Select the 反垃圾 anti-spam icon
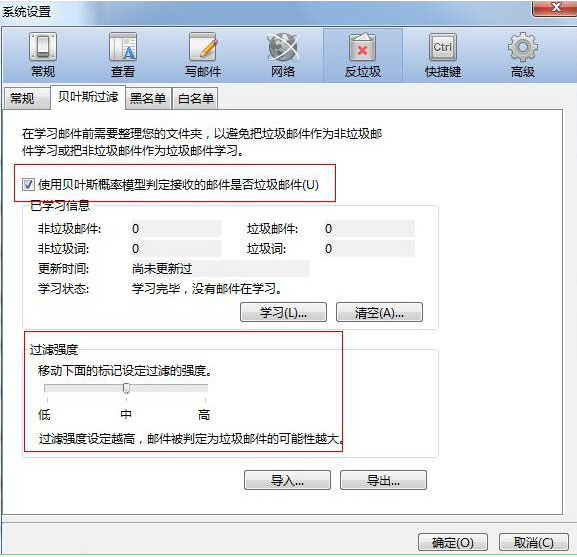Screen dimensions: 577x557 [x=362, y=55]
